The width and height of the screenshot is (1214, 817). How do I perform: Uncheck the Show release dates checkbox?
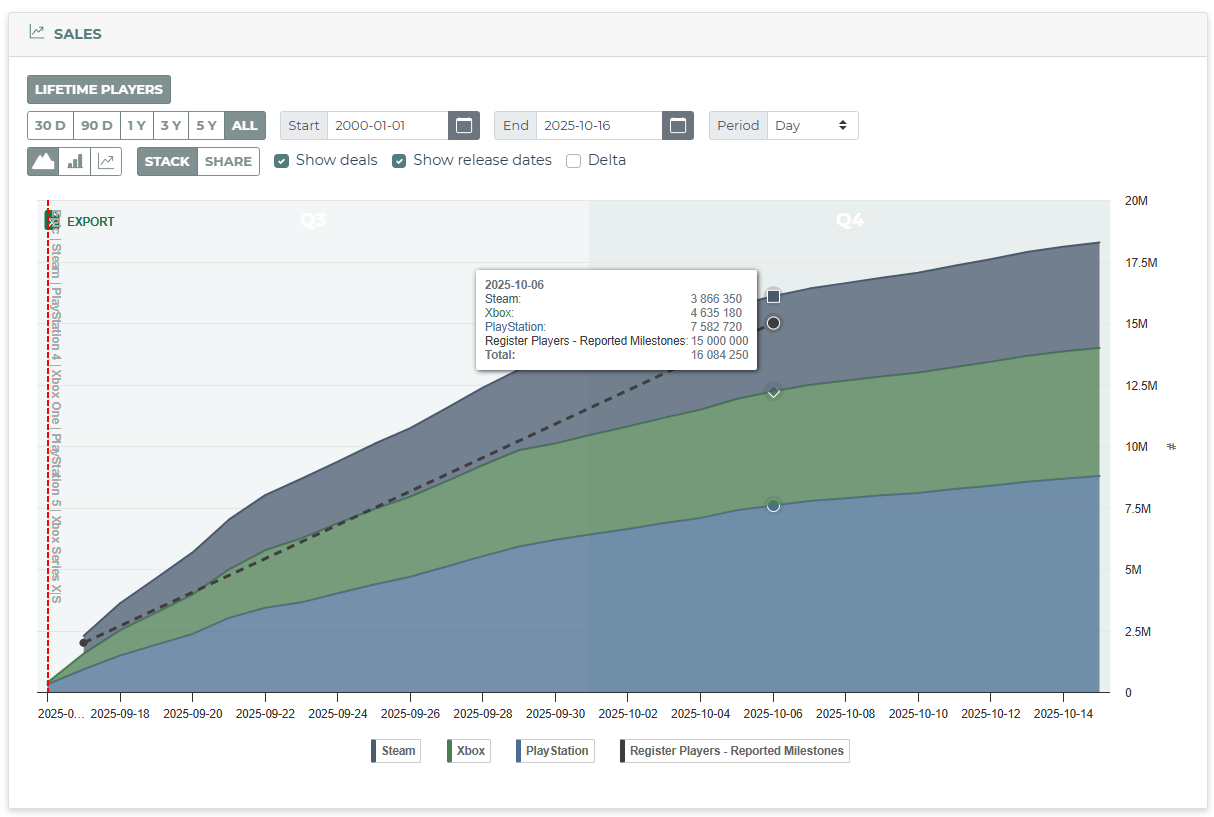pyautogui.click(x=399, y=160)
